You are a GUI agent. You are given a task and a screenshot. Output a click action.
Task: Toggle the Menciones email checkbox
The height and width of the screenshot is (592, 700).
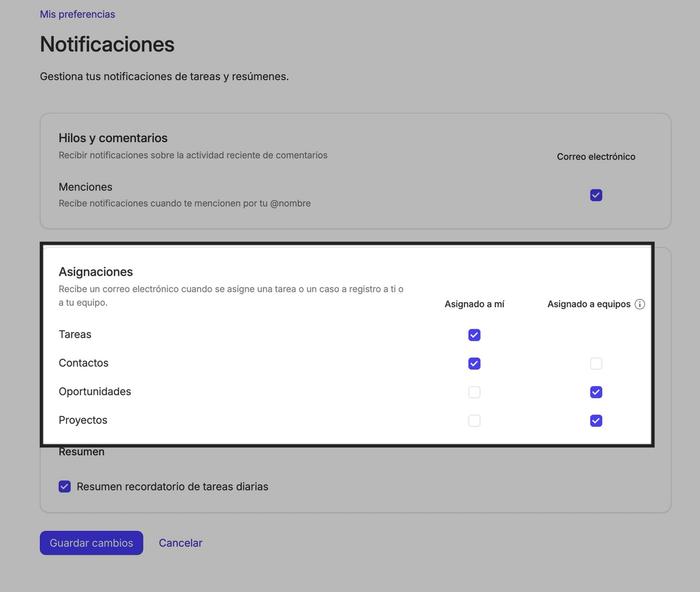(596, 195)
